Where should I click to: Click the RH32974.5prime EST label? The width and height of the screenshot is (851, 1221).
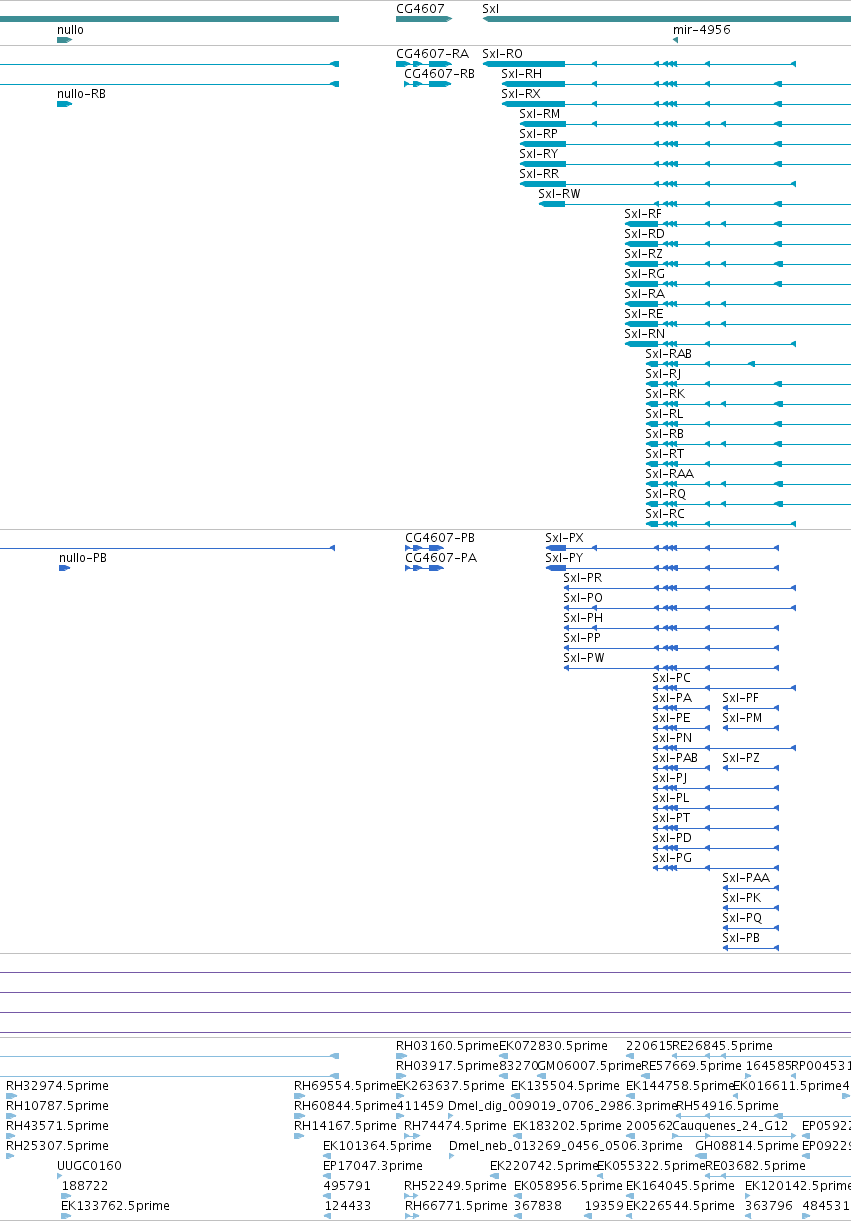[x=57, y=1086]
